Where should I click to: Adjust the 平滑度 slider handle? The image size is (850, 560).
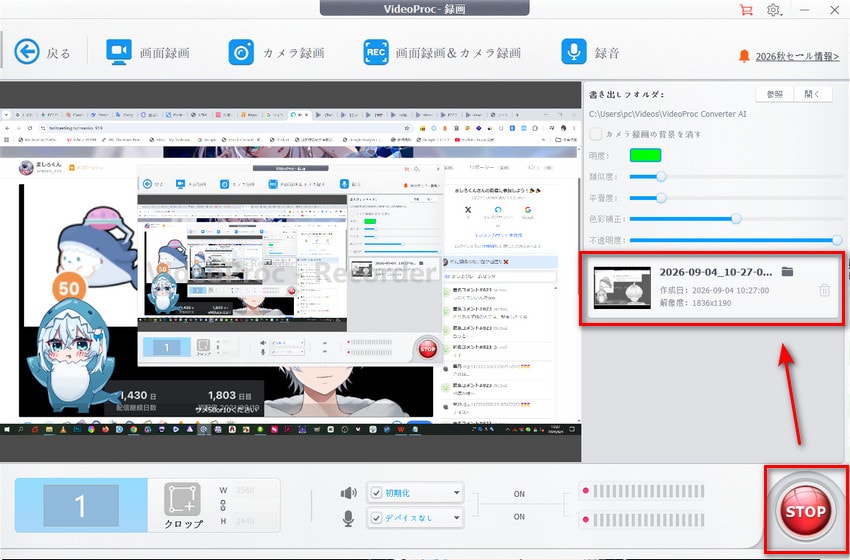(661, 198)
